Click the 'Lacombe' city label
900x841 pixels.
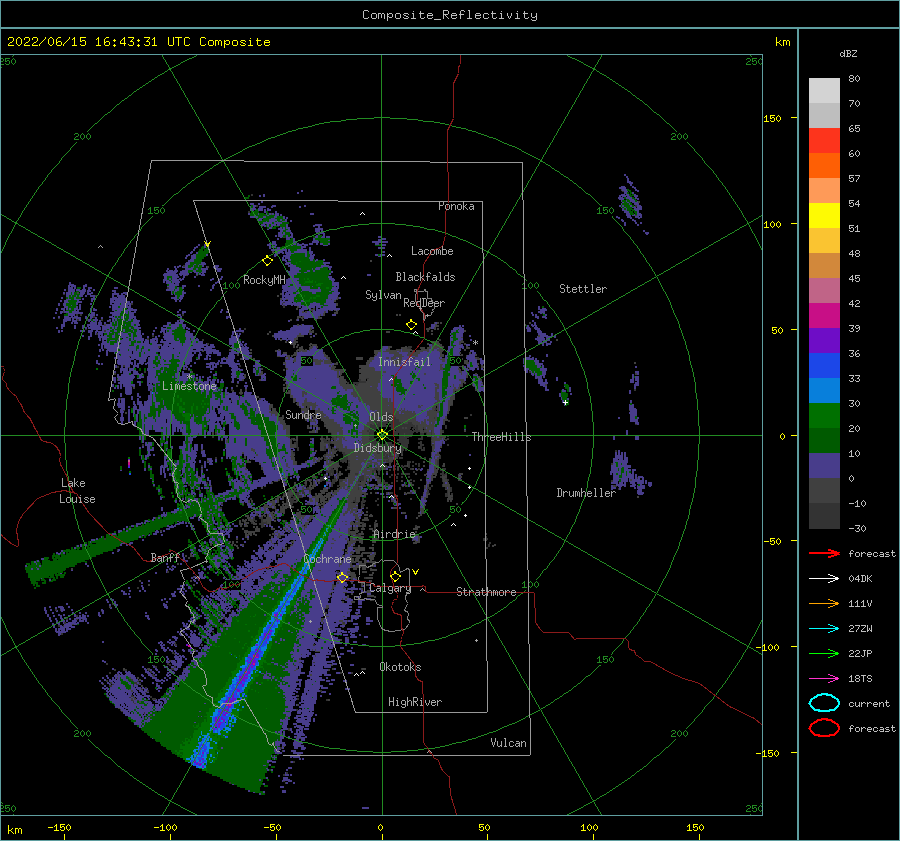432,251
